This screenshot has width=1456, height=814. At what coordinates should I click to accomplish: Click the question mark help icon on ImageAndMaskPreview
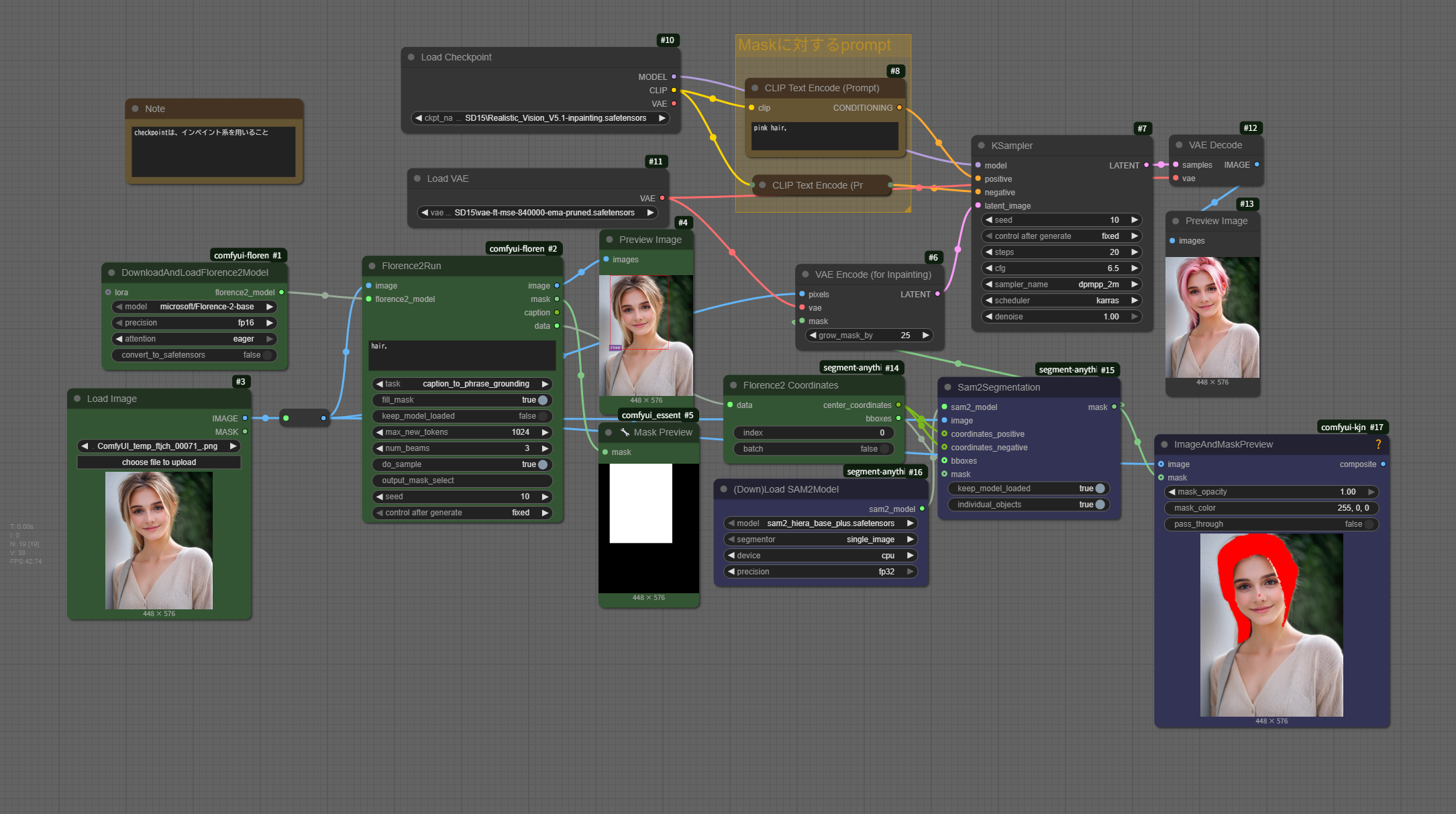click(x=1378, y=444)
